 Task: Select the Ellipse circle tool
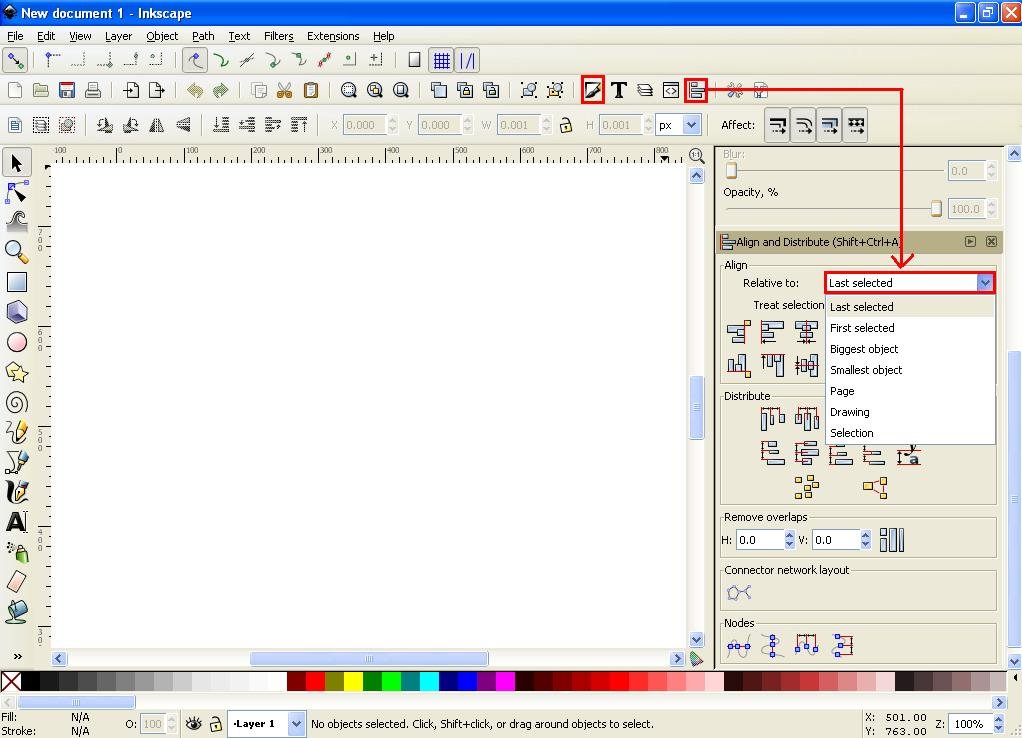[x=16, y=342]
